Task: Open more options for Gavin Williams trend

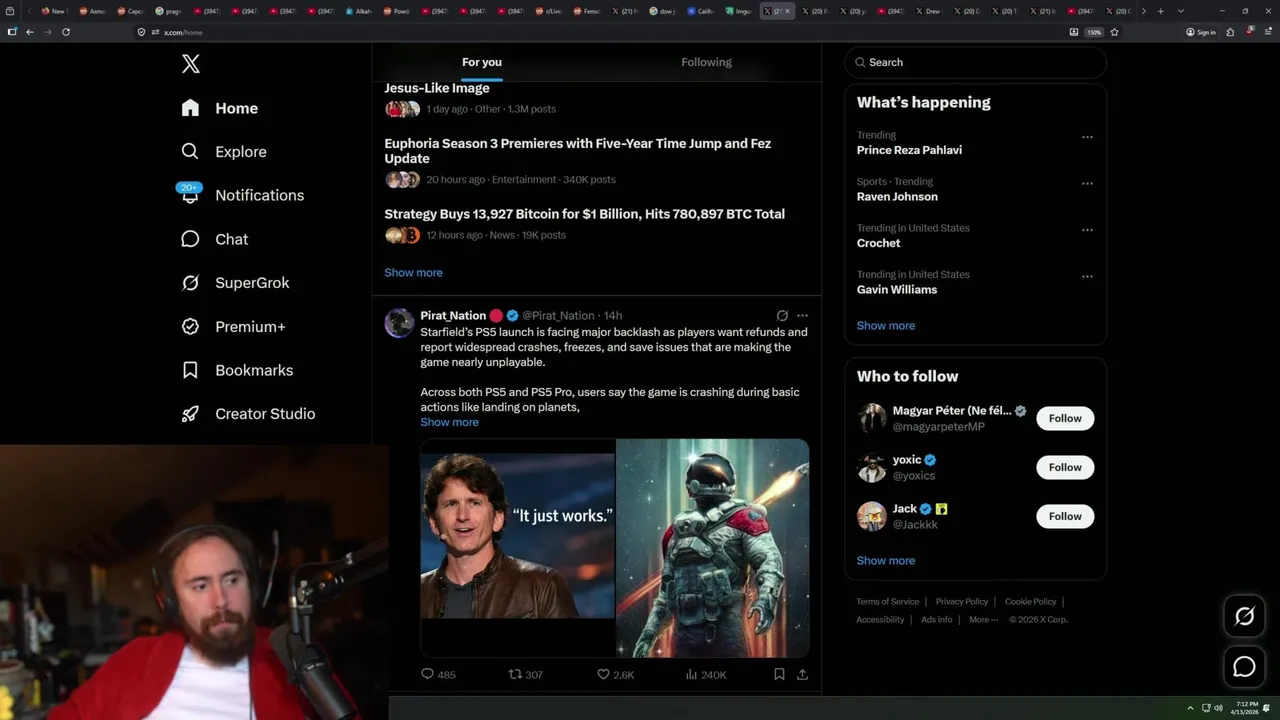Action: click(x=1087, y=277)
